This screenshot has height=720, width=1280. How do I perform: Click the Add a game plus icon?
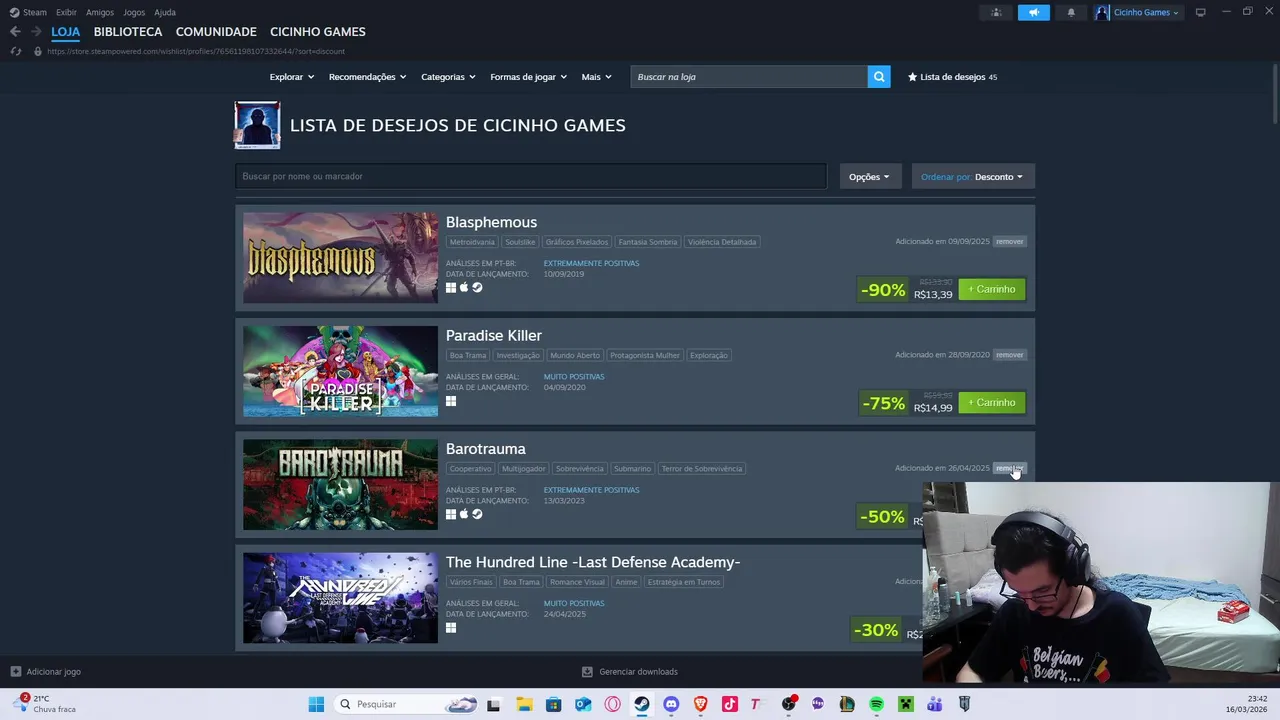click(15, 672)
